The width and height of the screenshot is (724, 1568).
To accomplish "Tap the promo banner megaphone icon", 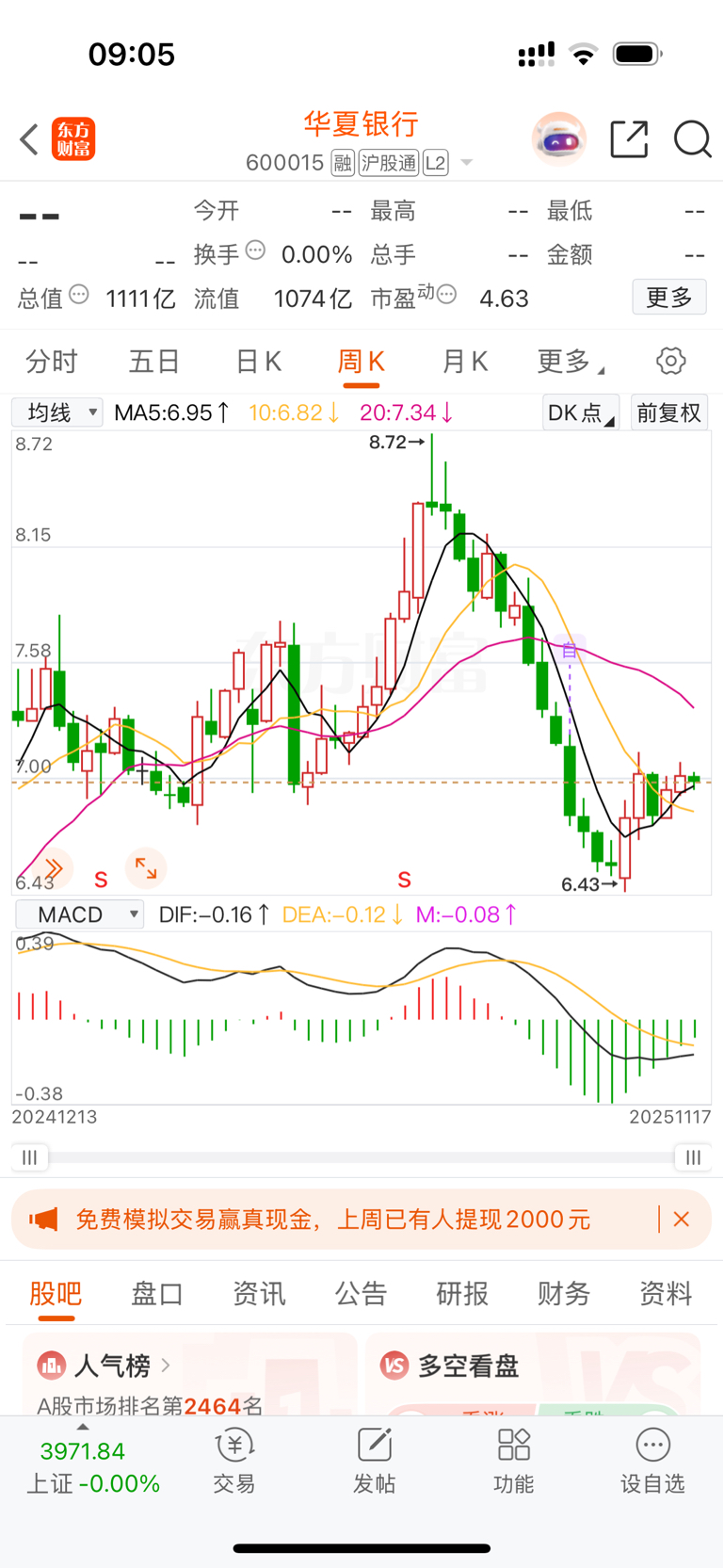I will tap(43, 1219).
